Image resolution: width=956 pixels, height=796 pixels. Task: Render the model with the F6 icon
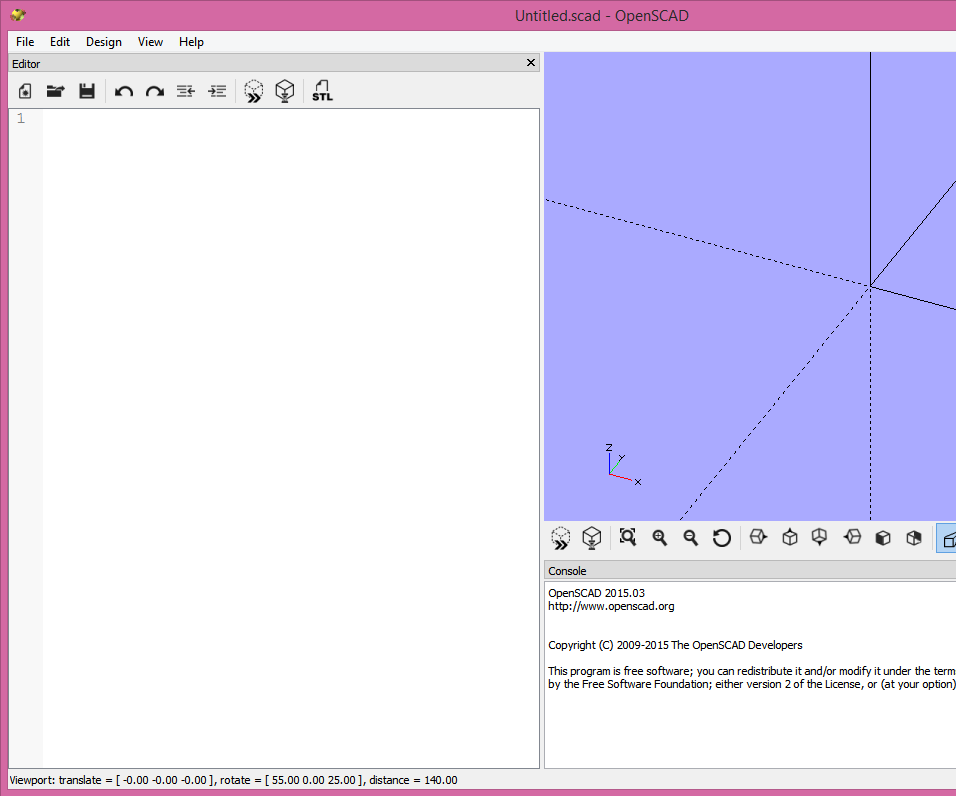point(285,91)
